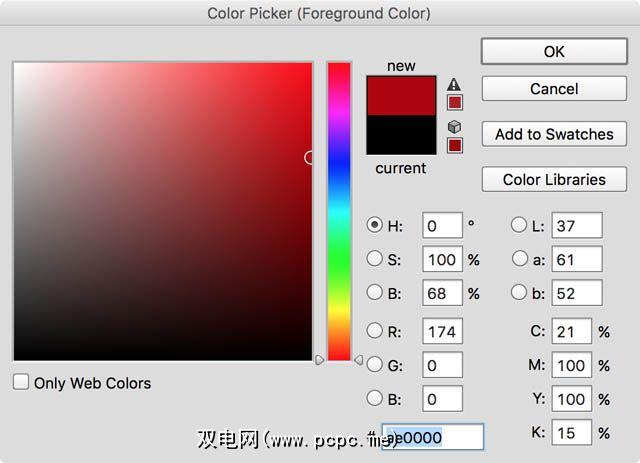The width and height of the screenshot is (640, 463).
Task: Click the new color preview swatch
Action: coord(401,95)
